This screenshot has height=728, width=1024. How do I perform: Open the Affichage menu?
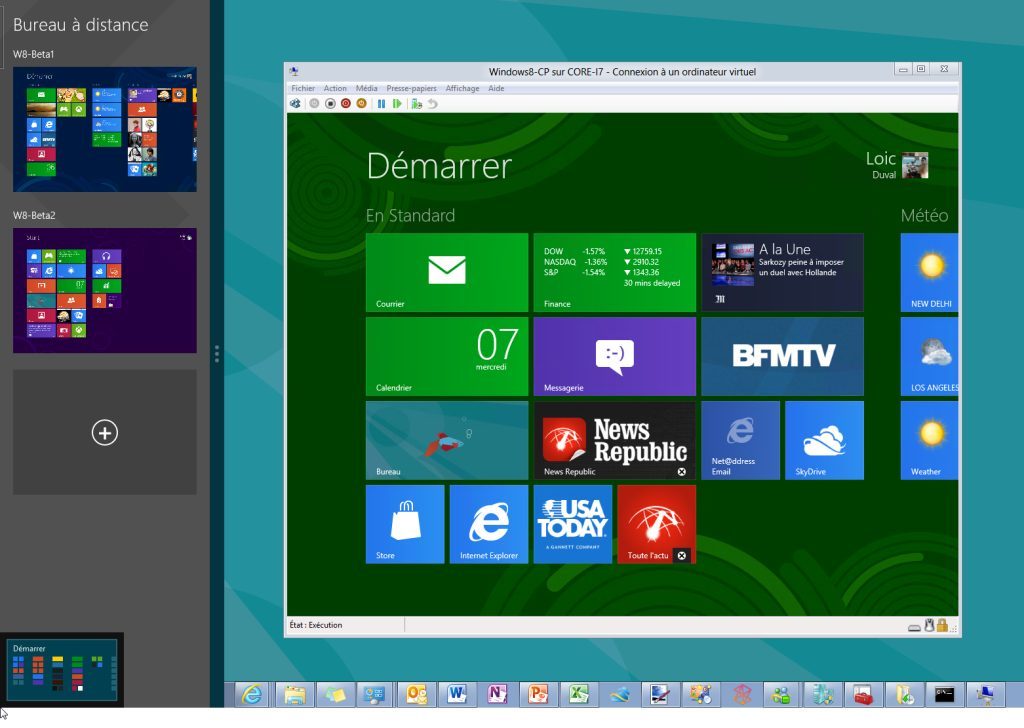462,88
